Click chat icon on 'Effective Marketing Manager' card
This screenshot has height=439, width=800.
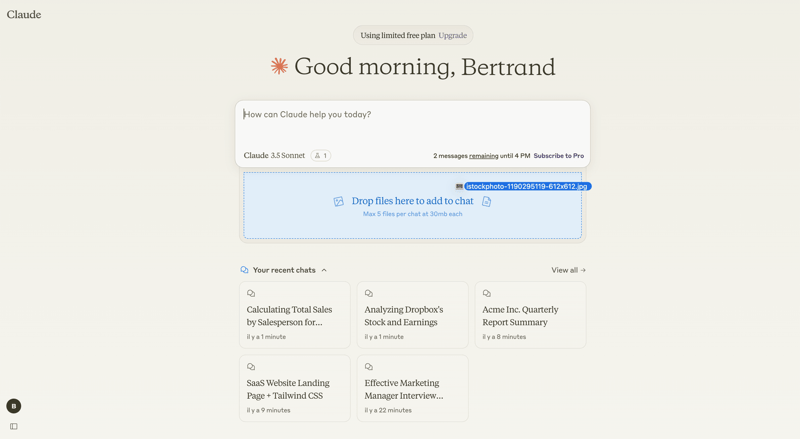tap(369, 367)
